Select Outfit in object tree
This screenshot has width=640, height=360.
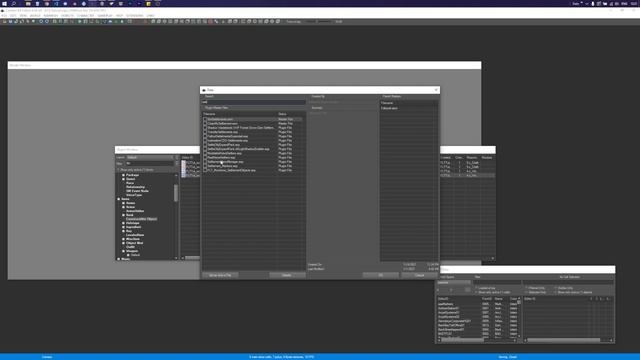(131, 247)
